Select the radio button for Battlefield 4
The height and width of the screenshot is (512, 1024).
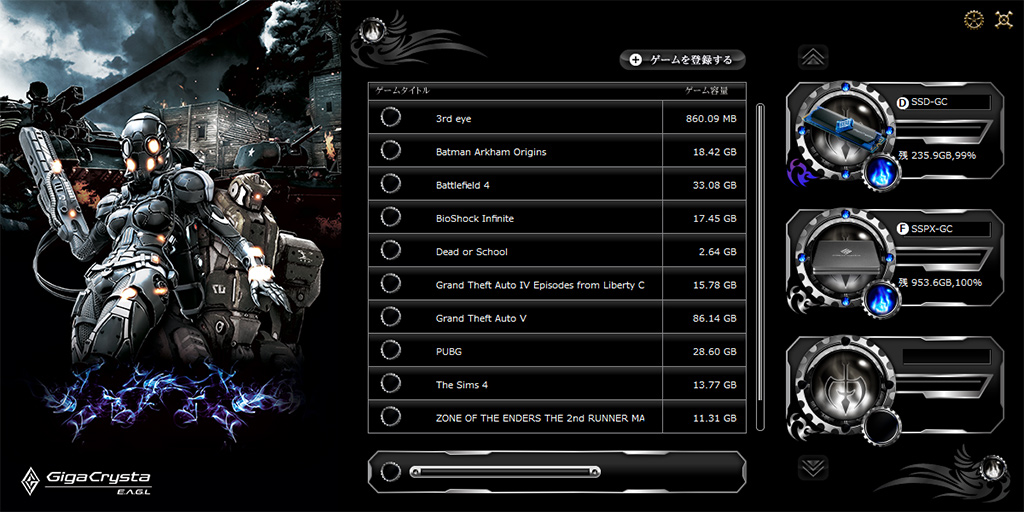tap(391, 184)
